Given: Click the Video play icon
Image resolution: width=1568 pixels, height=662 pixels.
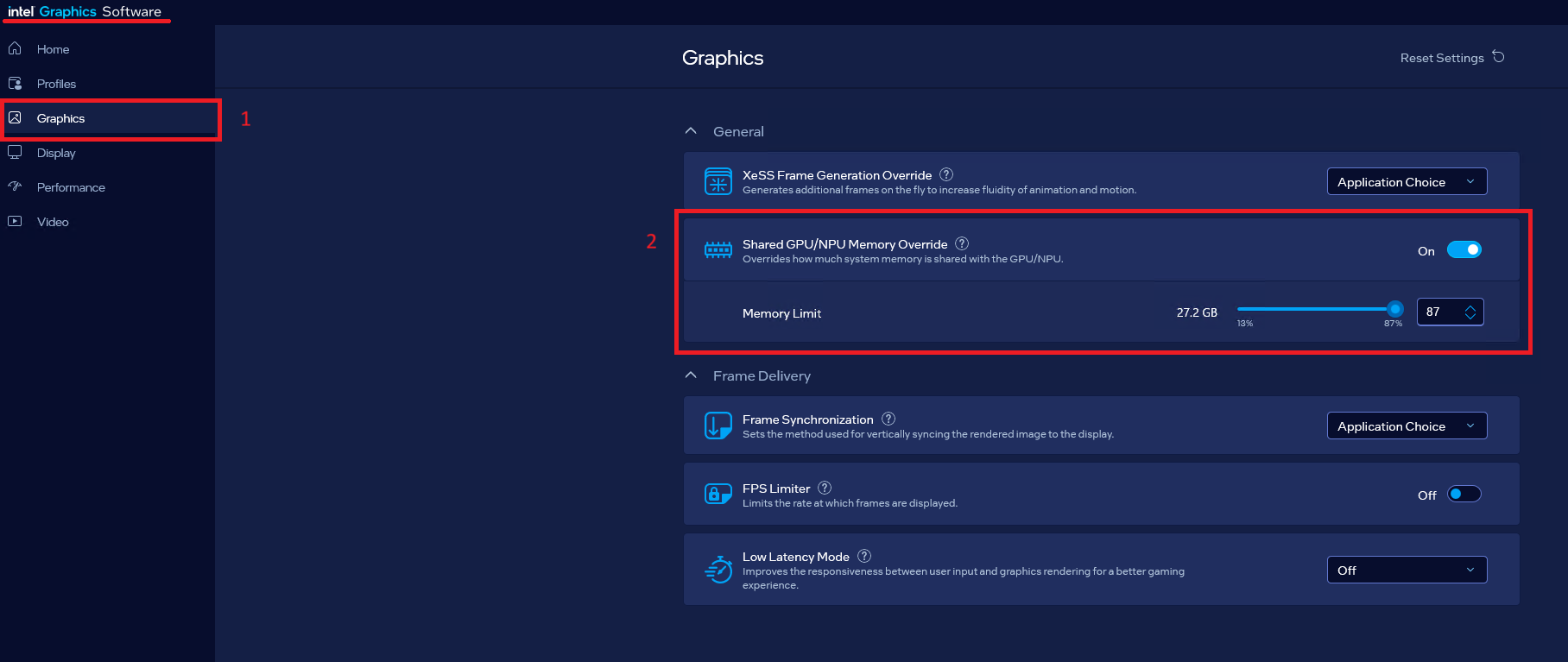Looking at the screenshot, I should click(15, 221).
